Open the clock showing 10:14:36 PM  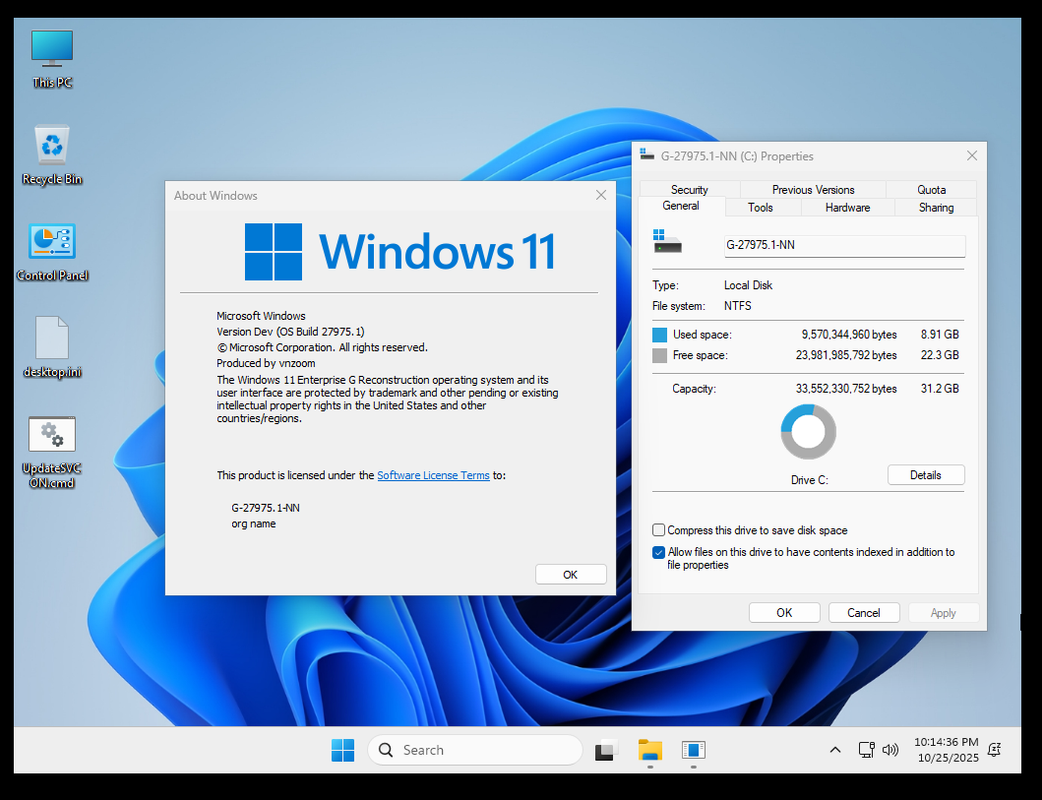(x=946, y=750)
